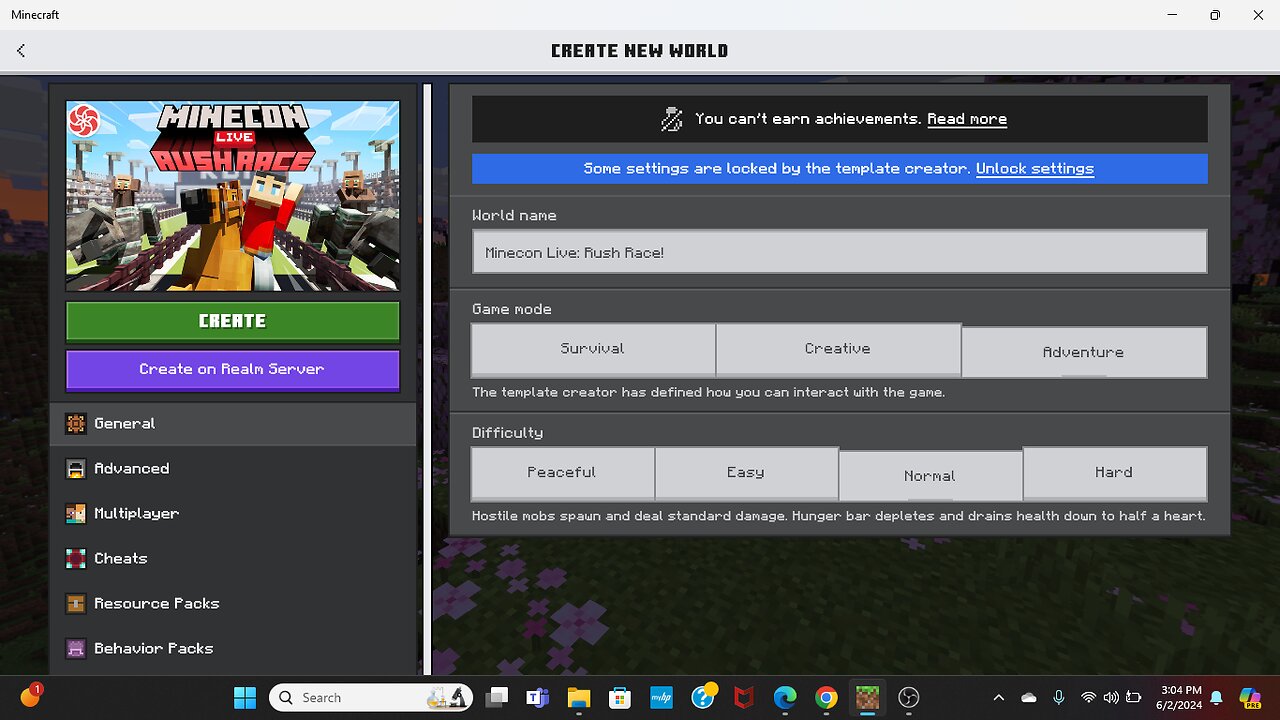1280x720 pixels.
Task: Click the Minecon Live Rush Race thumbnail
Action: [233, 196]
